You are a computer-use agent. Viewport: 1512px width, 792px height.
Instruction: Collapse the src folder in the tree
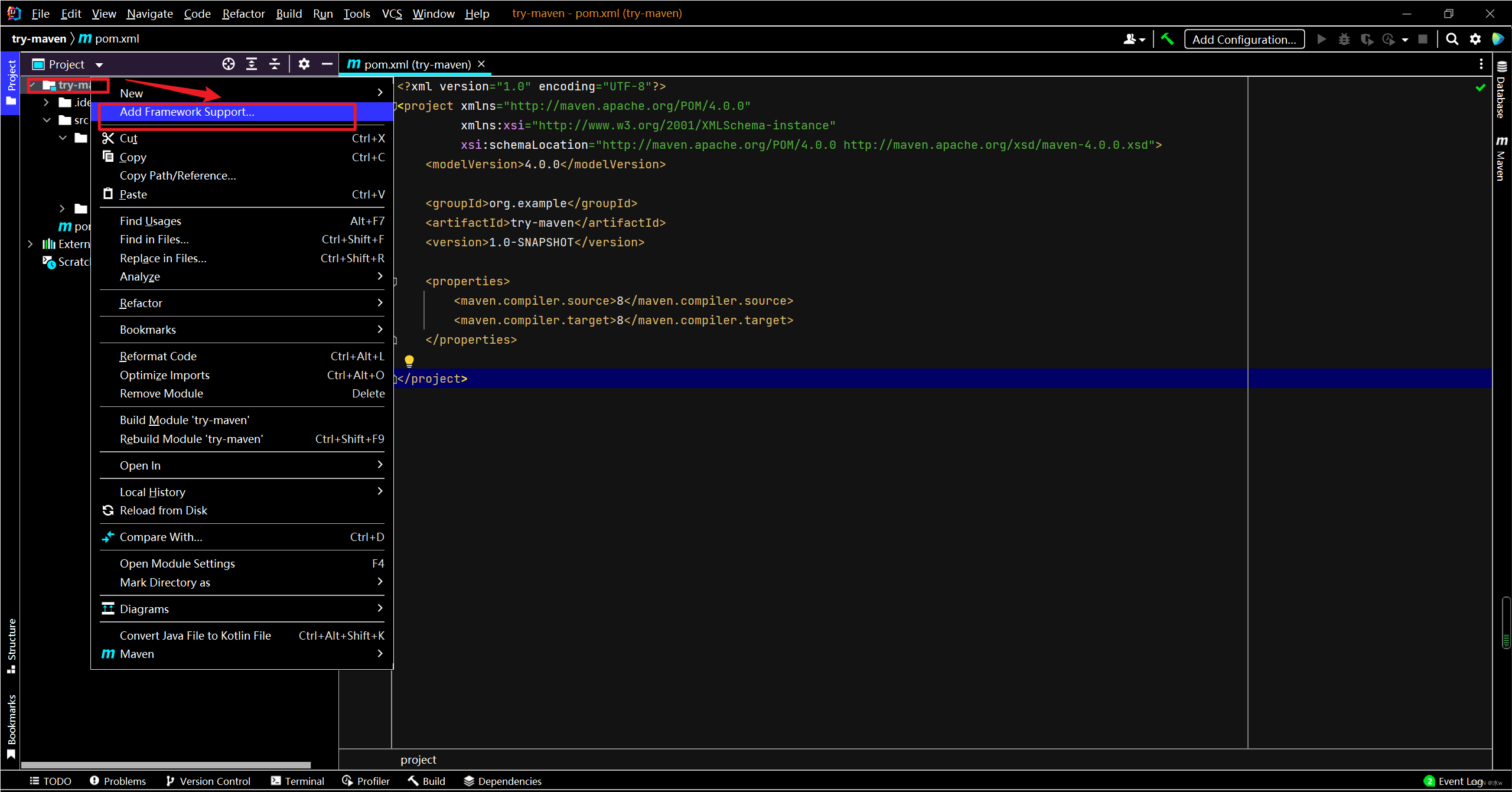(47, 120)
